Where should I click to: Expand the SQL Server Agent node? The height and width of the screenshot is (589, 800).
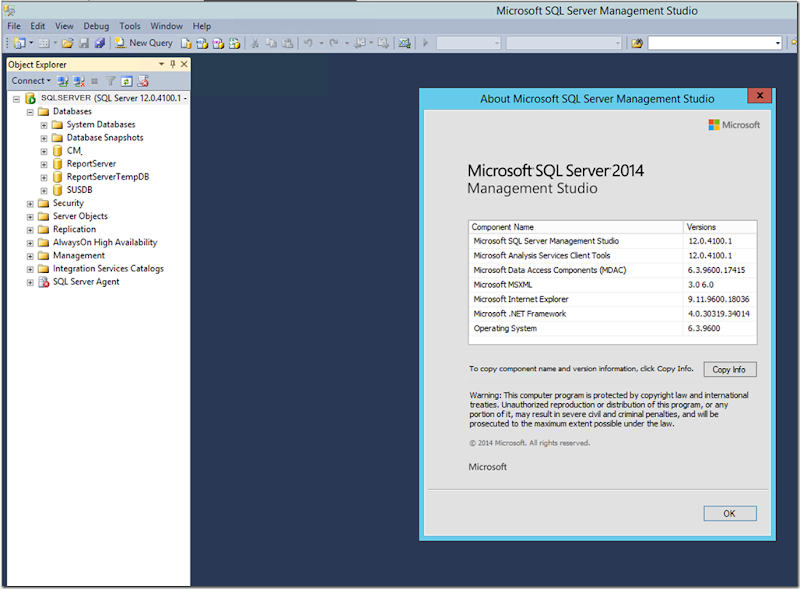pyautogui.click(x=30, y=282)
